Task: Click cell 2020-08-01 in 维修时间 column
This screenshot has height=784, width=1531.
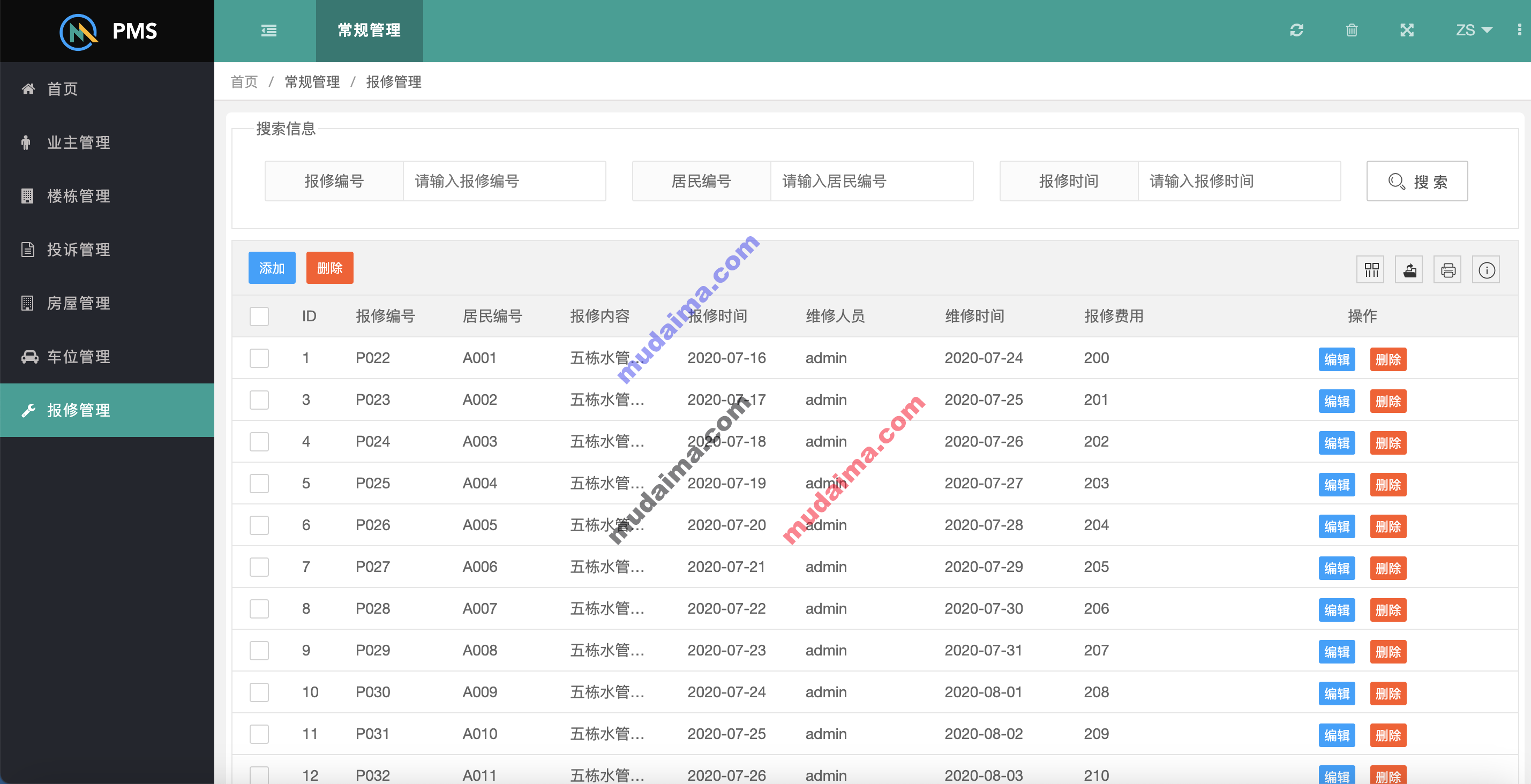Action: coord(984,692)
